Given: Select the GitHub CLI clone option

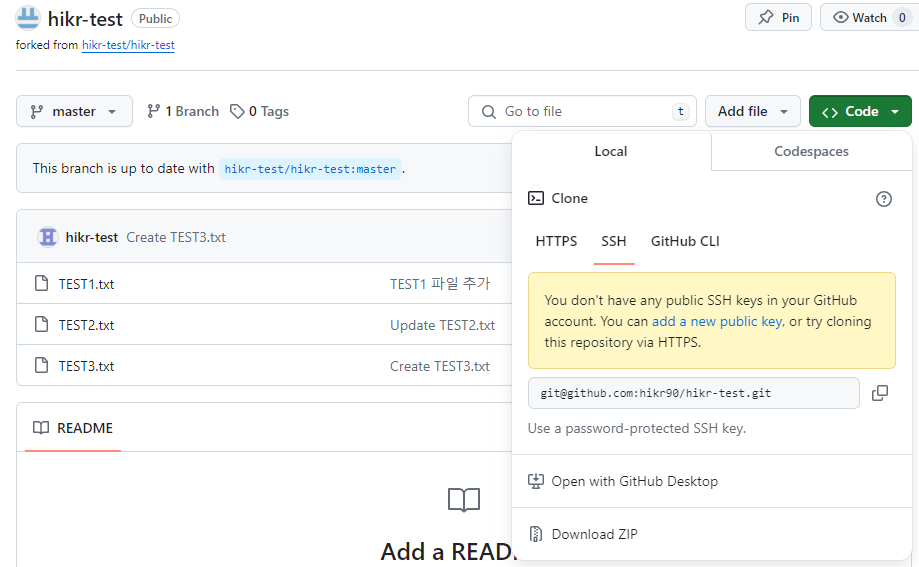Looking at the screenshot, I should point(685,242).
